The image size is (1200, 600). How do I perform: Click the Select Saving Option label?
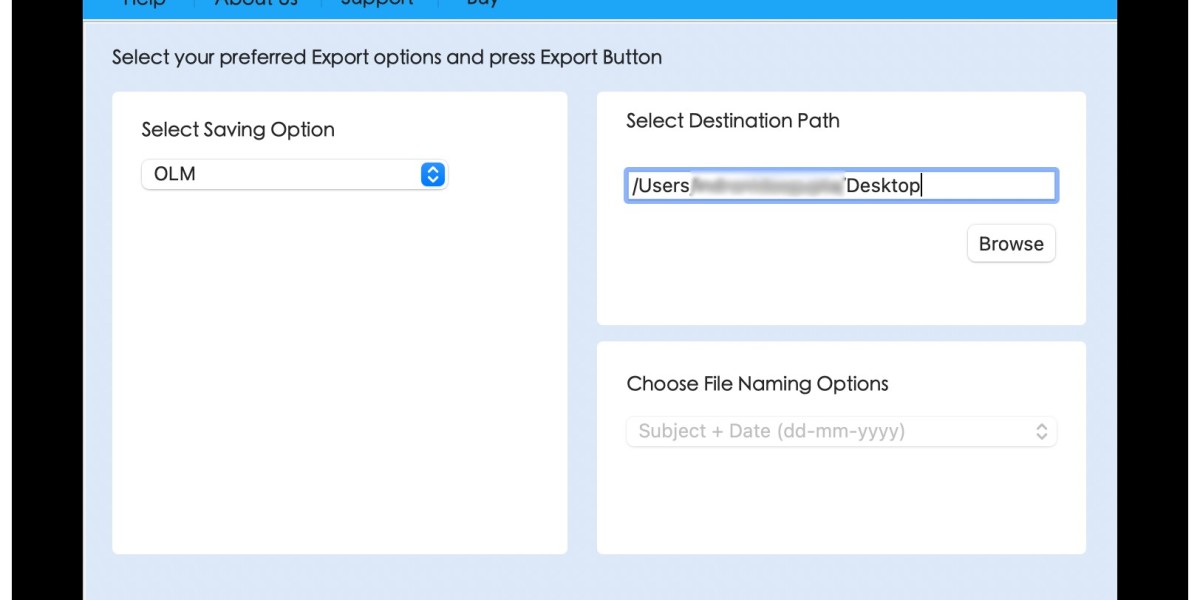tap(238, 130)
